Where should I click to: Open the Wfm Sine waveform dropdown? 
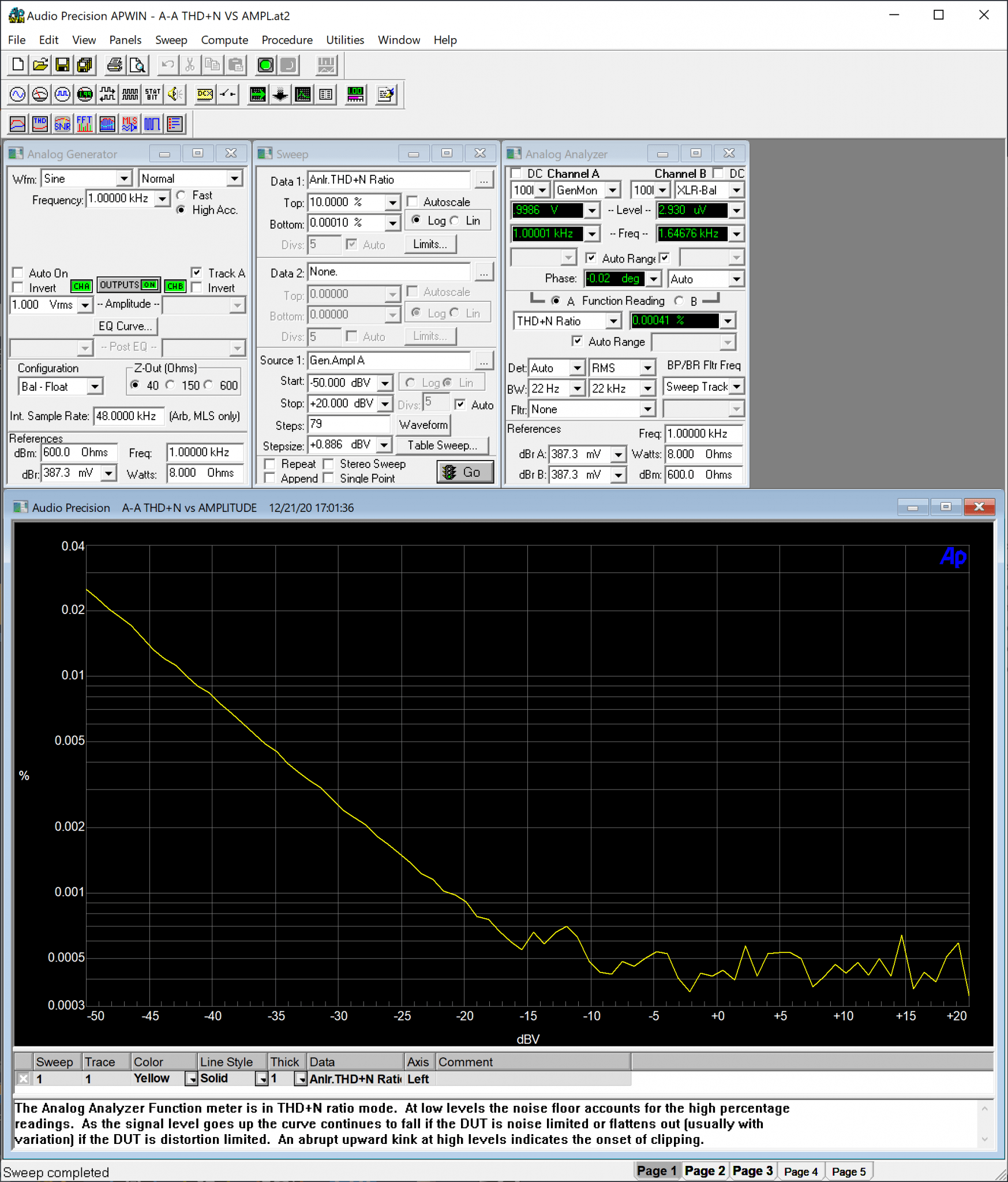(x=125, y=179)
